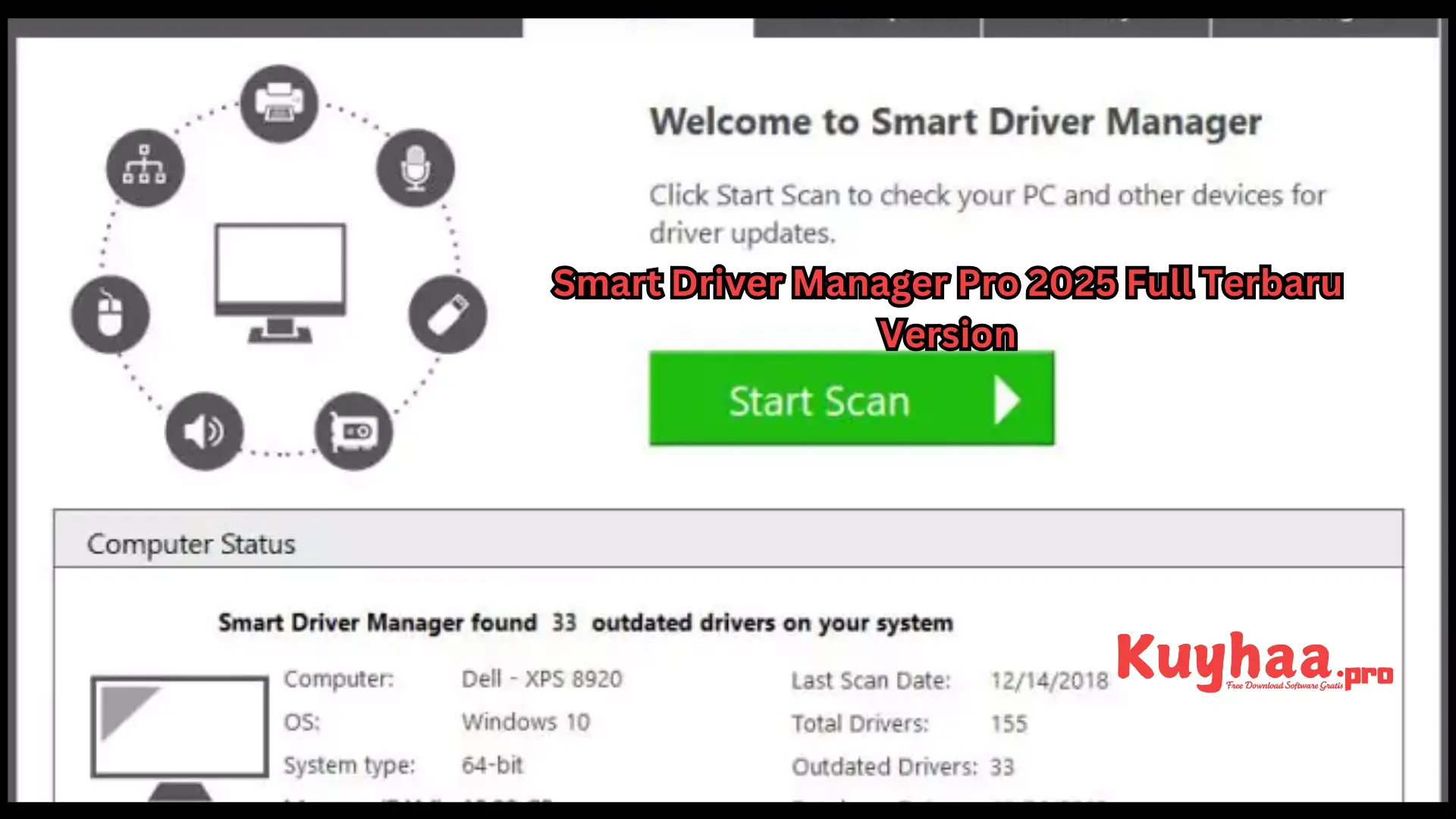The image size is (1456, 819).
Task: Click the microphone device icon
Action: [416, 168]
